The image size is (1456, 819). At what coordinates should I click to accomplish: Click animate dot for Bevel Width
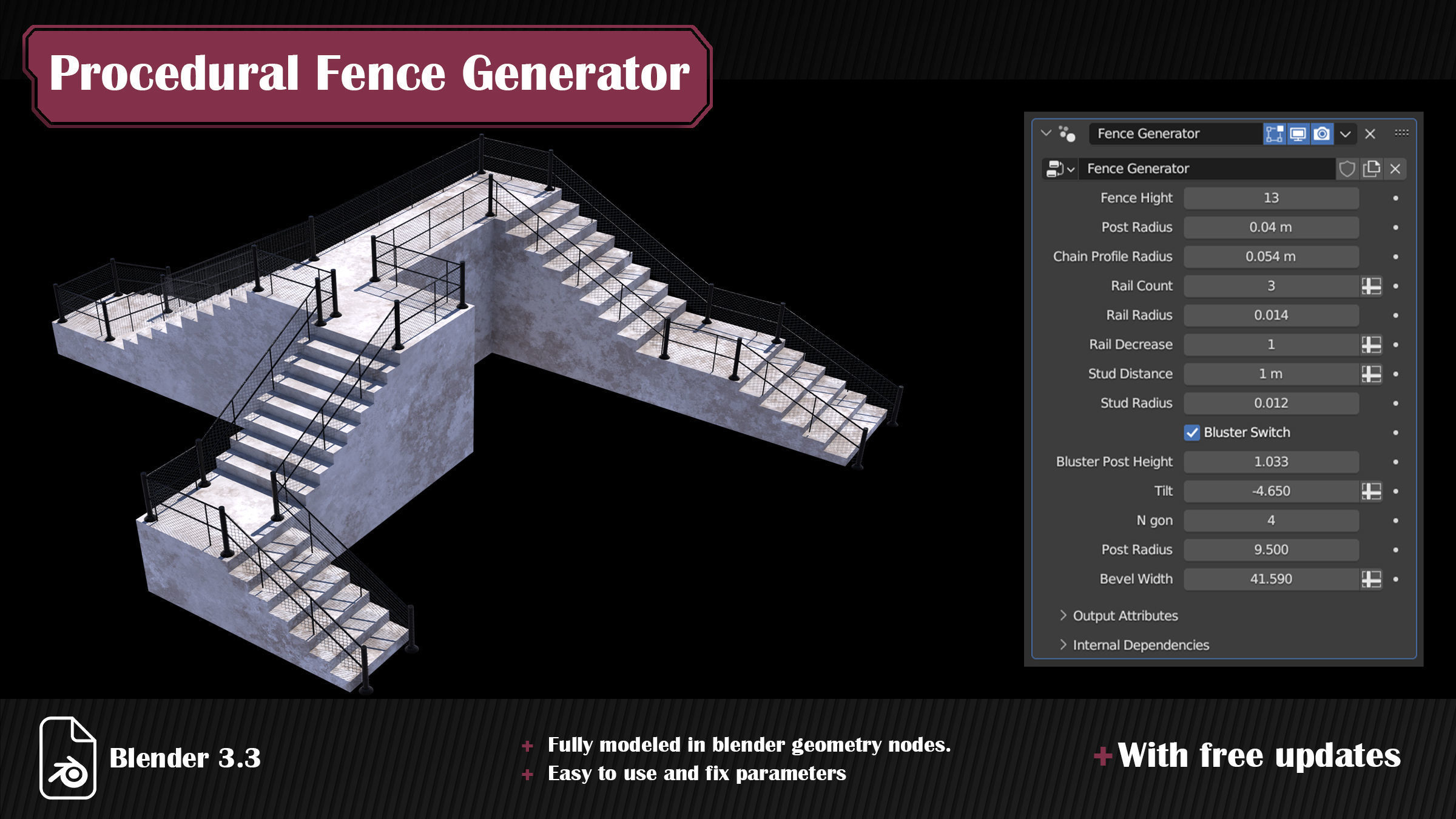pyautogui.click(x=1395, y=579)
